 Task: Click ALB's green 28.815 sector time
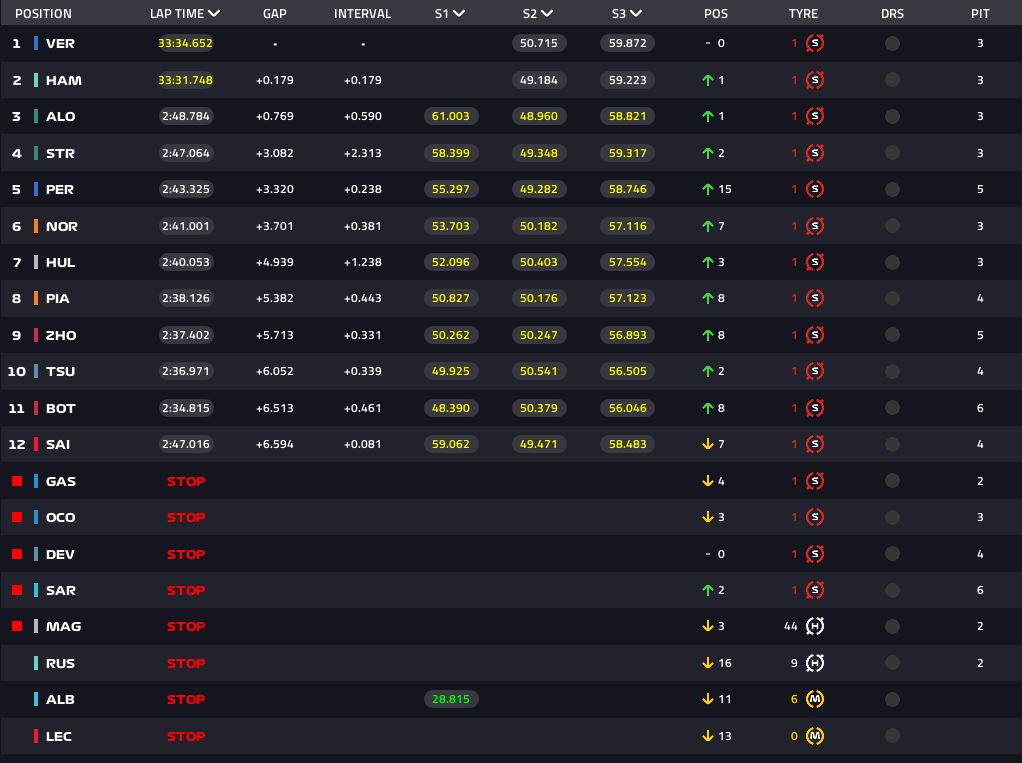[450, 700]
